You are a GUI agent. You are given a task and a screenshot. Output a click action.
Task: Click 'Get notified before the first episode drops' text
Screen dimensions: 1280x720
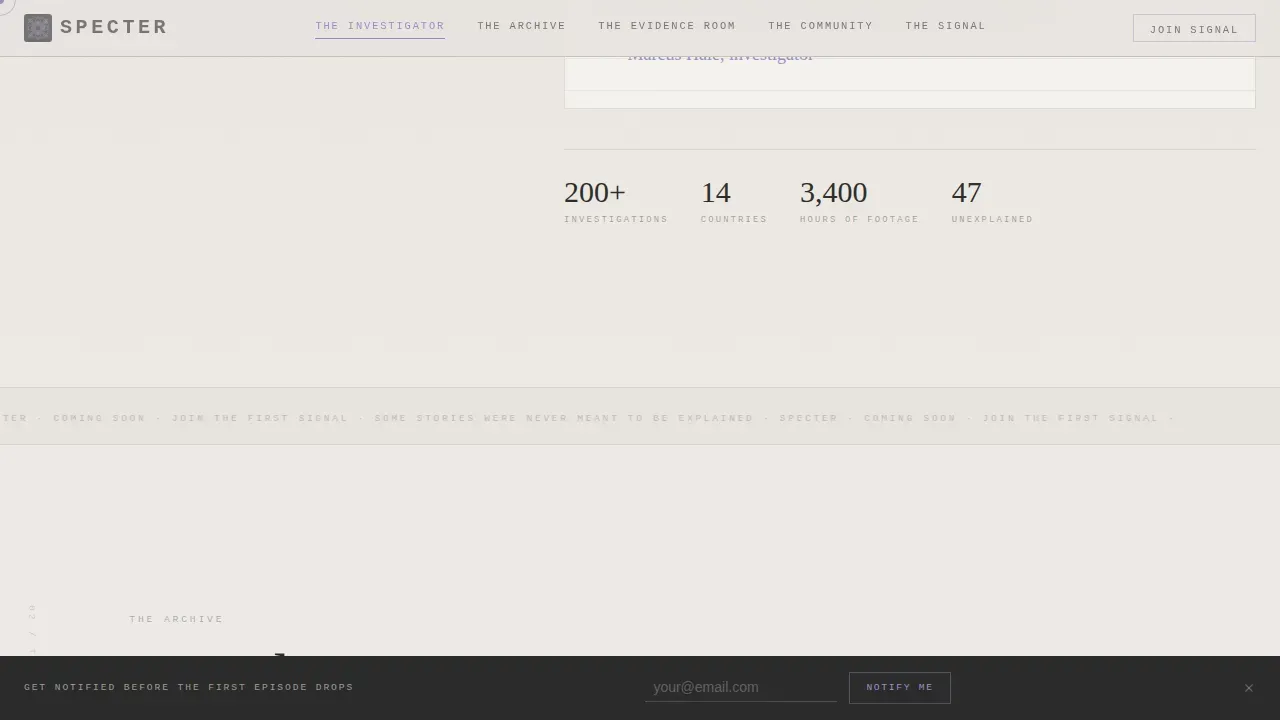click(x=189, y=687)
